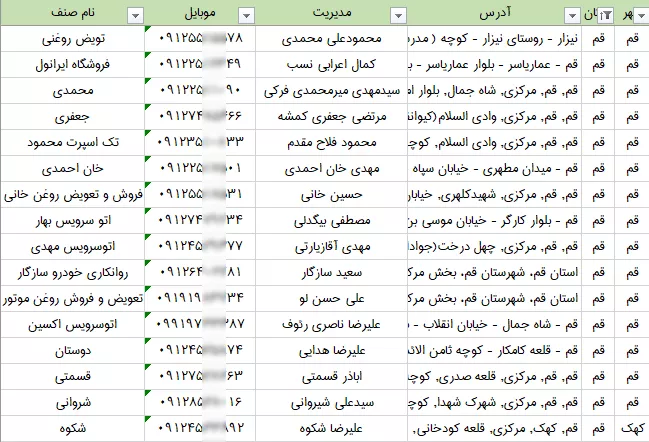
Task: Select cell روانکاری خودرو سازگار
Action: 72,273
